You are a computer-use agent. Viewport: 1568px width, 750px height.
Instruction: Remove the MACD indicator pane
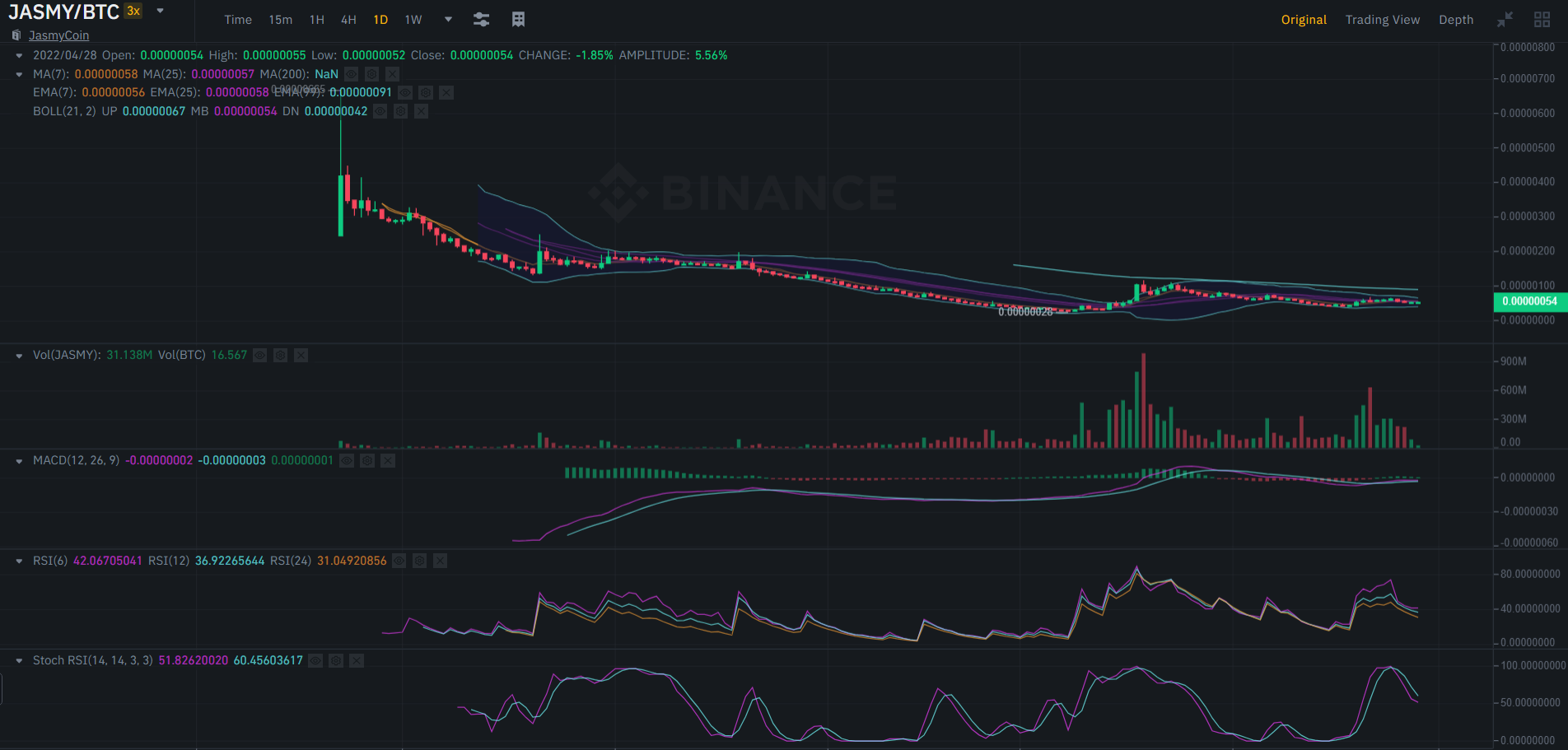tap(388, 460)
